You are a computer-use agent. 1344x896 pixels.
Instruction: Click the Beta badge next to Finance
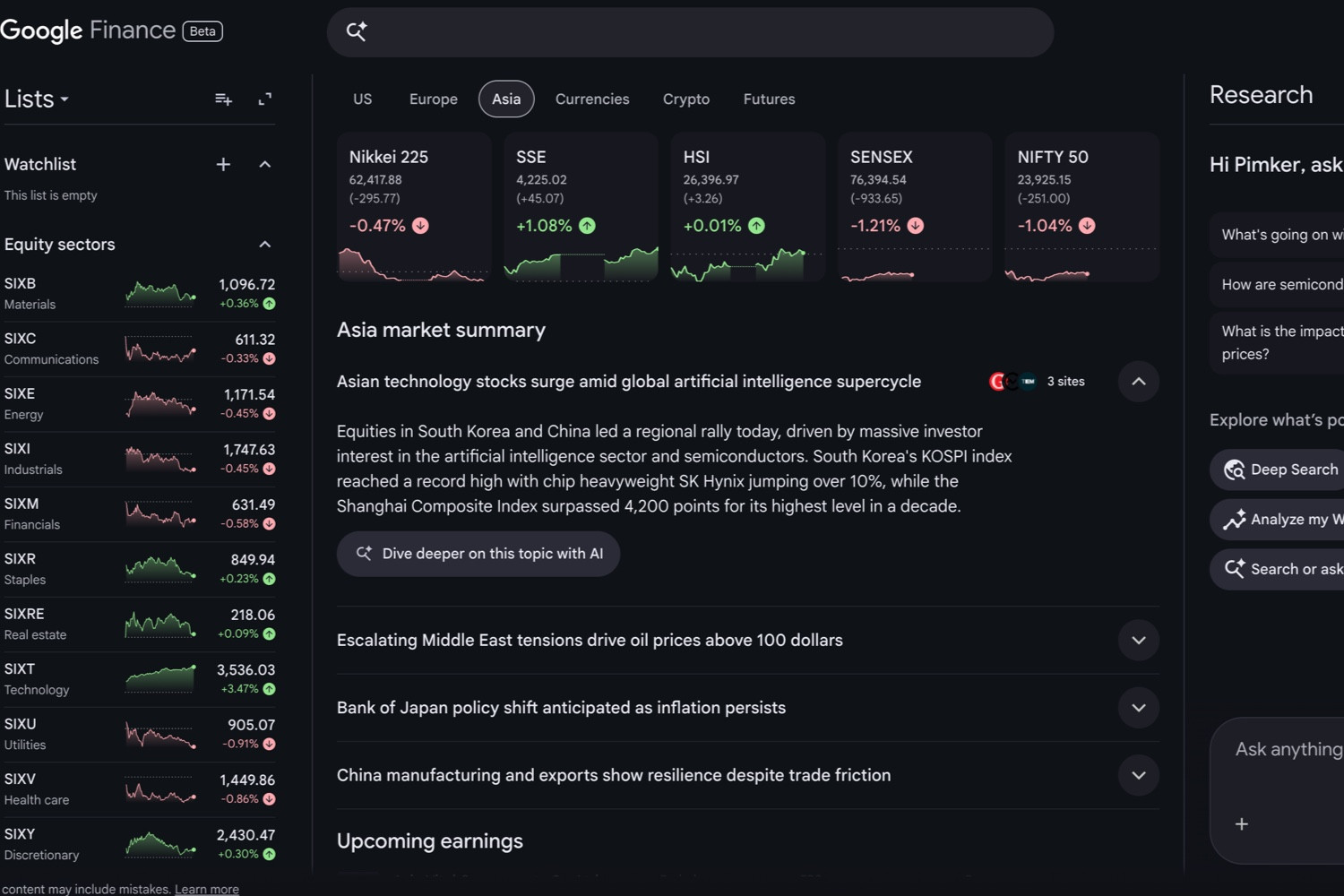pyautogui.click(x=202, y=31)
